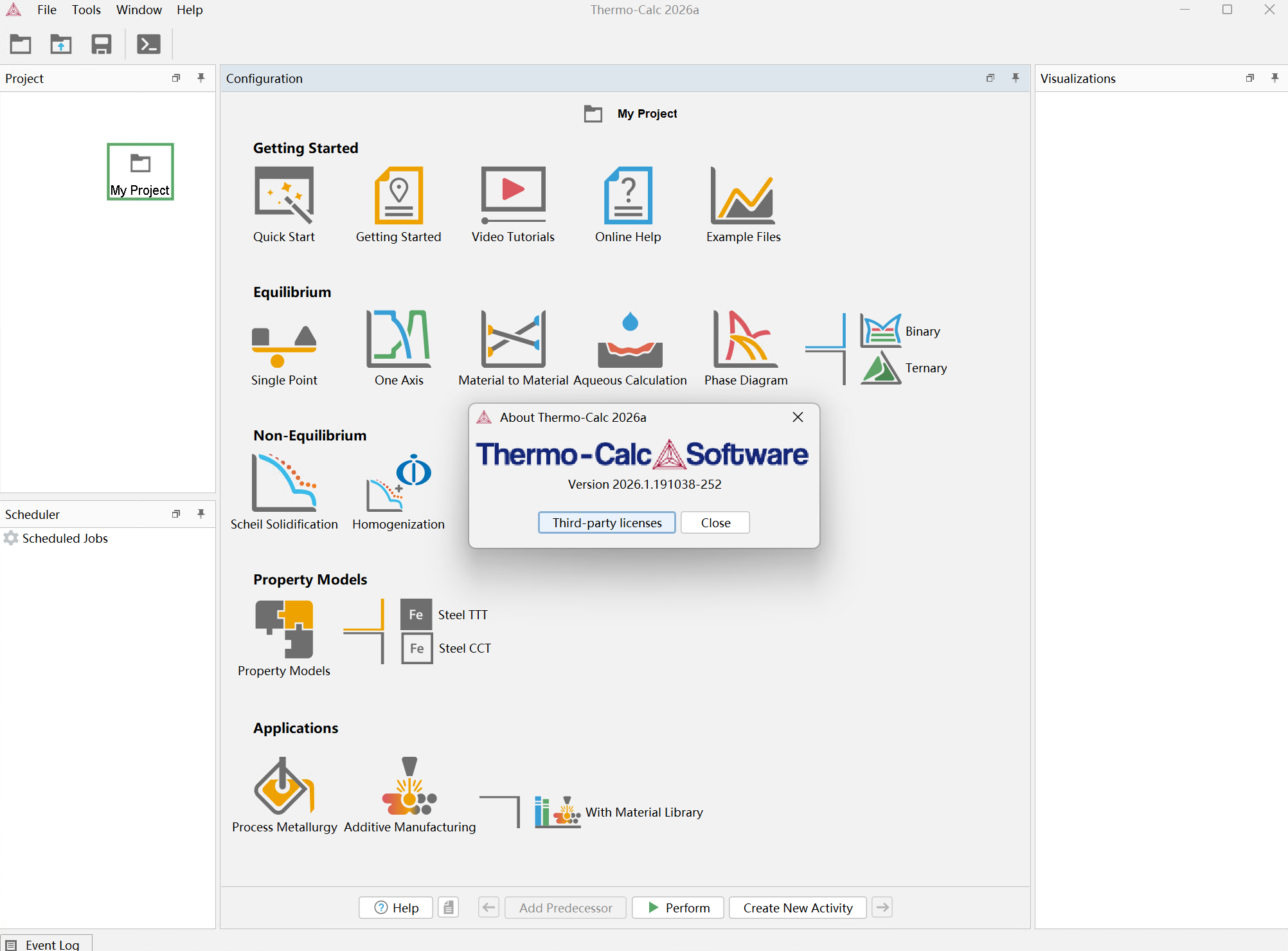Pin the Visualizations panel
Image resolution: width=1288 pixels, height=951 pixels.
(1275, 78)
